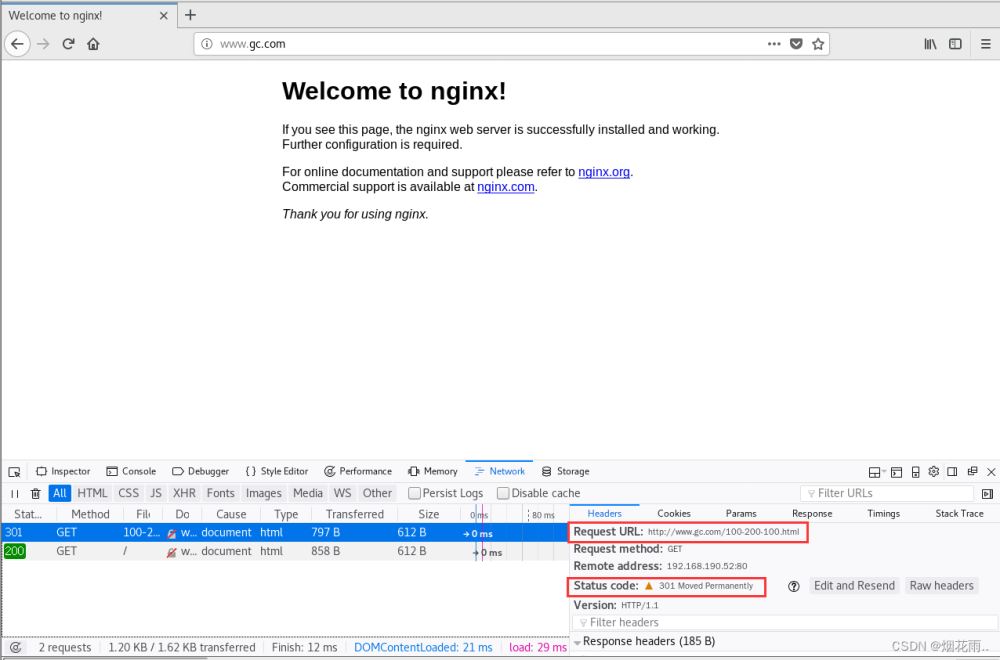Switch to the Performance panel
The width and height of the screenshot is (1000, 660).
pyautogui.click(x=358, y=471)
